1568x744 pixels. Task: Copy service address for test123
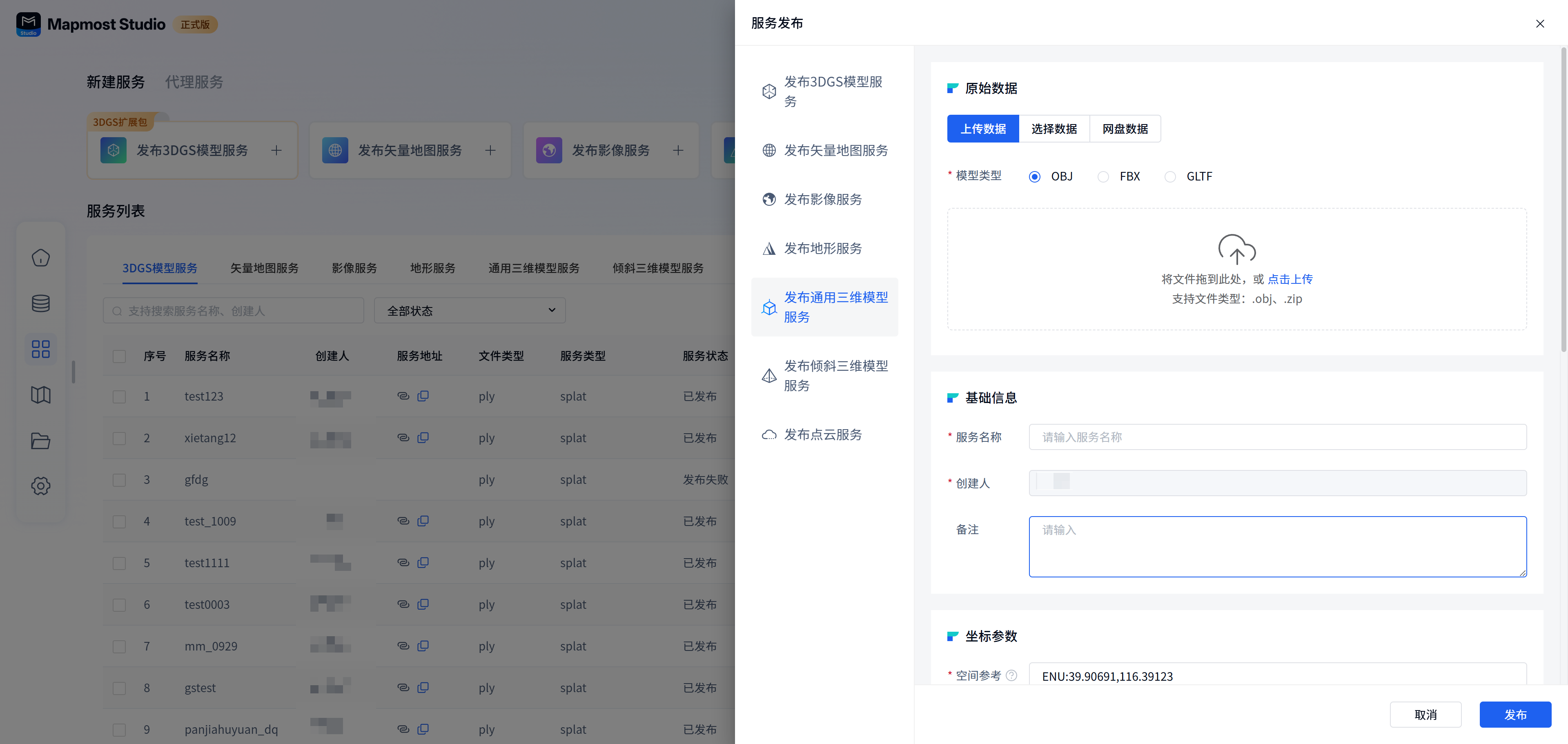(x=423, y=396)
